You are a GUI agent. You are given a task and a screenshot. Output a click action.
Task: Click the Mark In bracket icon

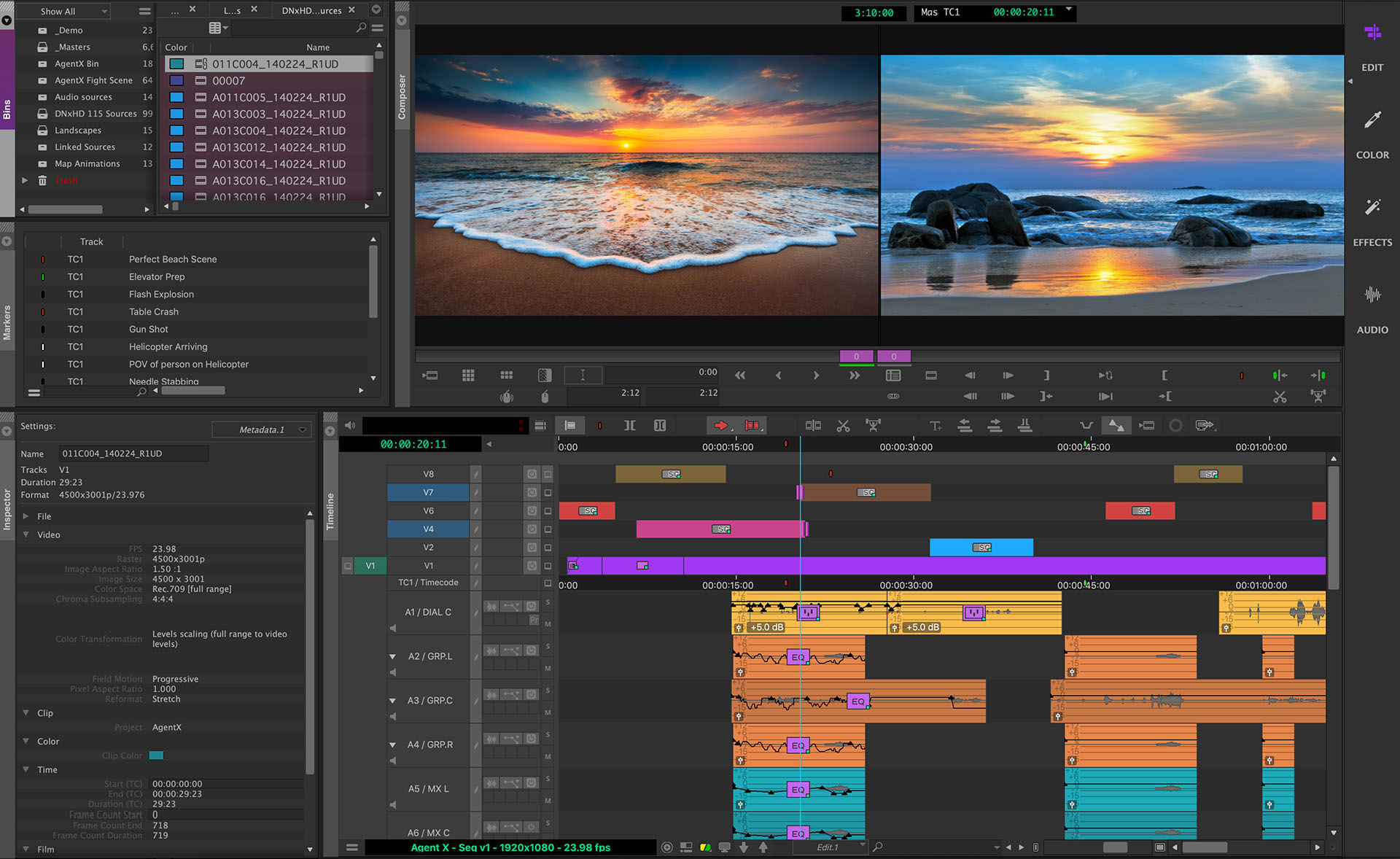[x=1164, y=376]
